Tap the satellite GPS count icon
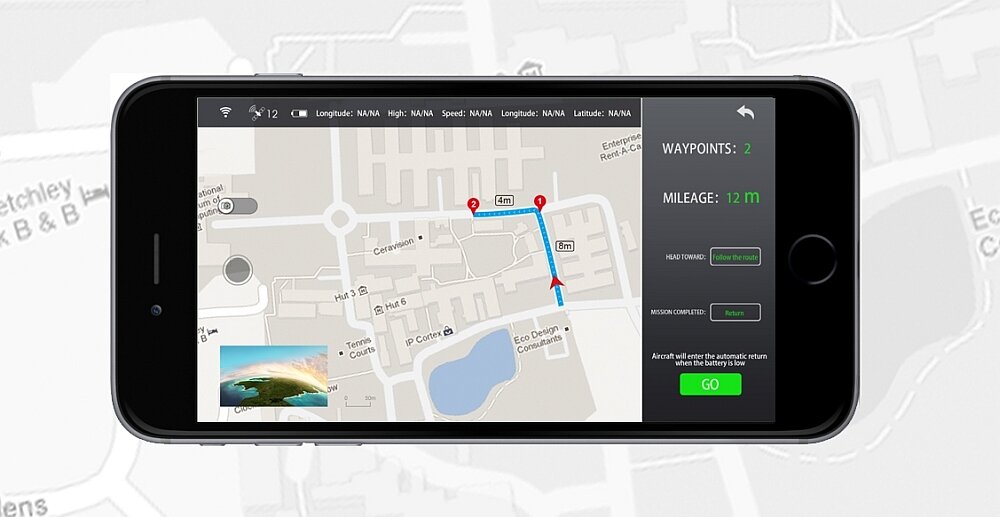The image size is (1000, 517). click(x=256, y=113)
